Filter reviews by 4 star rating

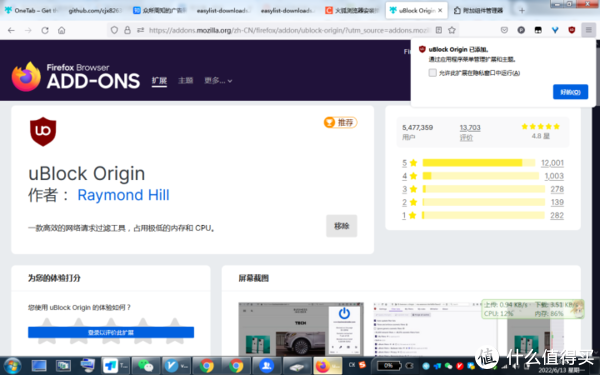409,176
